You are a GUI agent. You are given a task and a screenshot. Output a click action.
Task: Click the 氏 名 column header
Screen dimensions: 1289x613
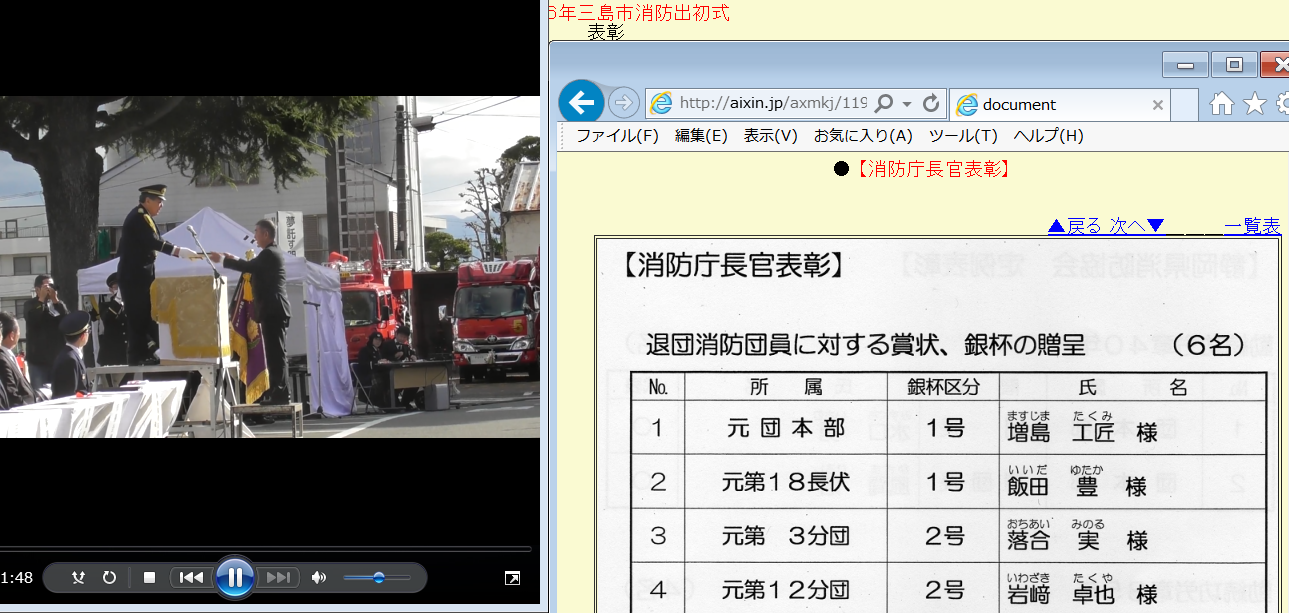1133,387
